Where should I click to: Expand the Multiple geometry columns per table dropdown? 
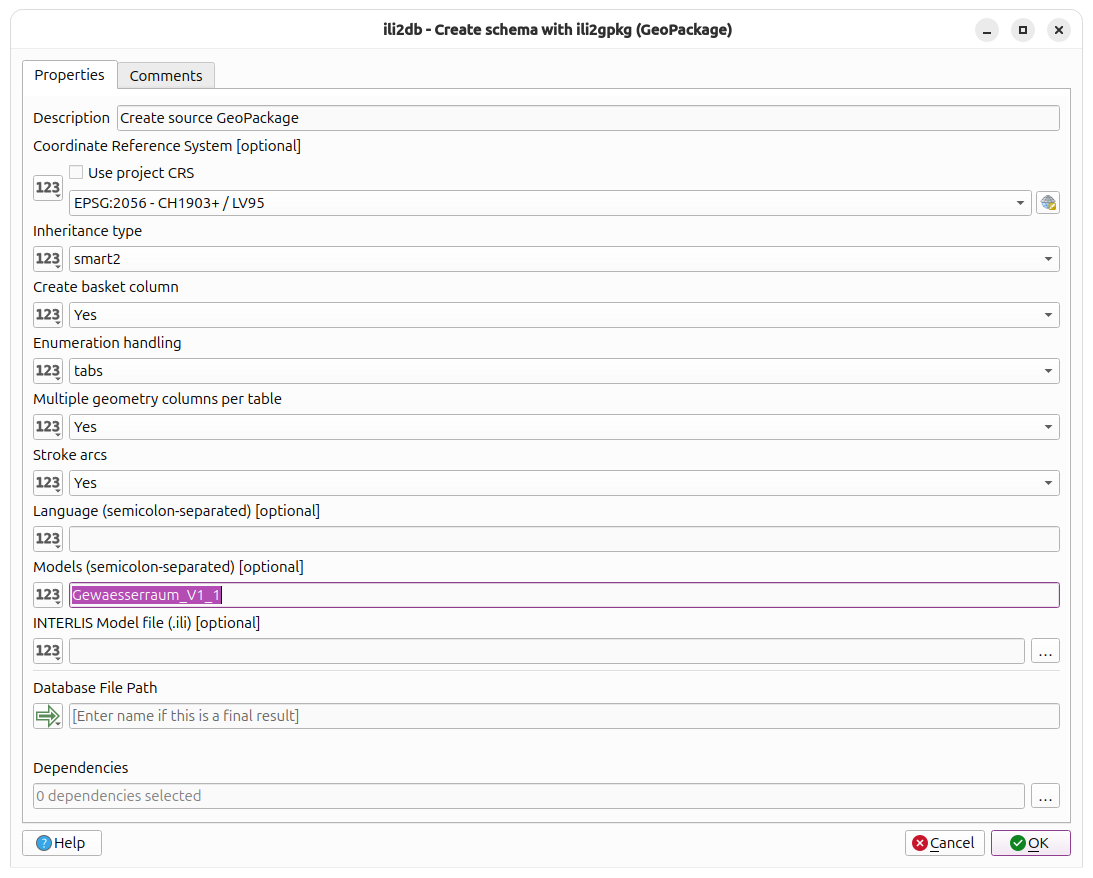pyautogui.click(x=564, y=427)
